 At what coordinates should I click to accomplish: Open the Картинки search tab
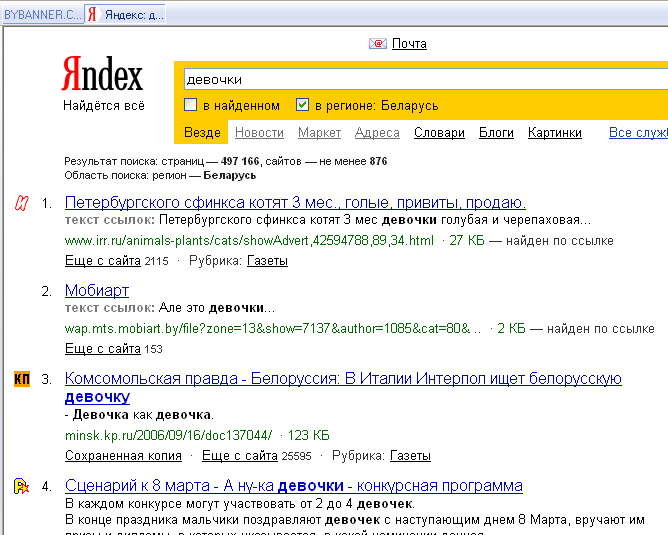[555, 132]
